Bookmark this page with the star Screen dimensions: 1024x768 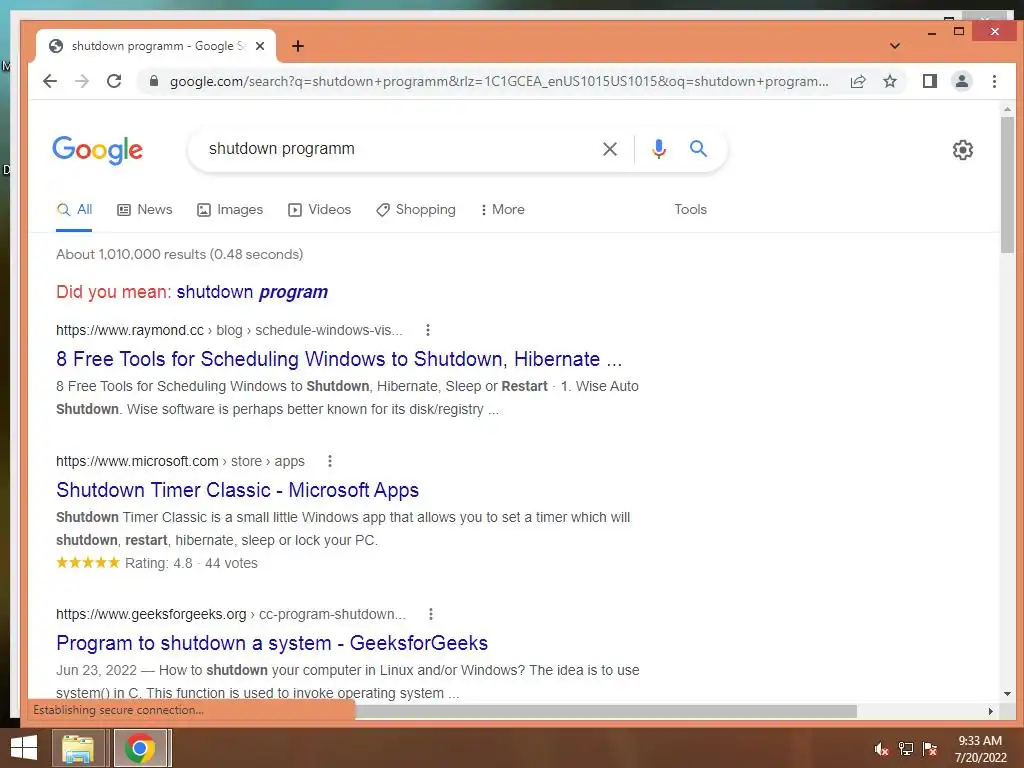point(889,81)
